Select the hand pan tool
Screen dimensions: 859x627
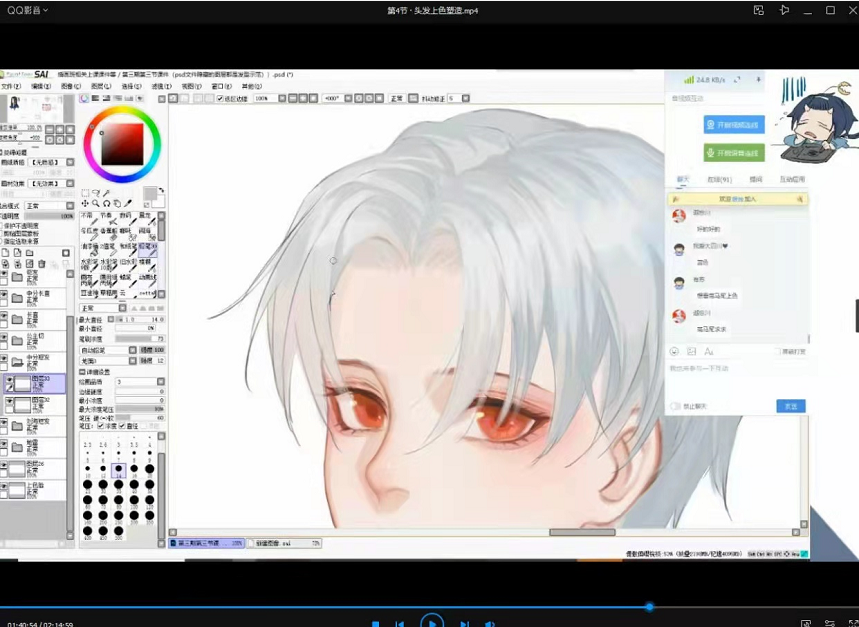[117, 204]
